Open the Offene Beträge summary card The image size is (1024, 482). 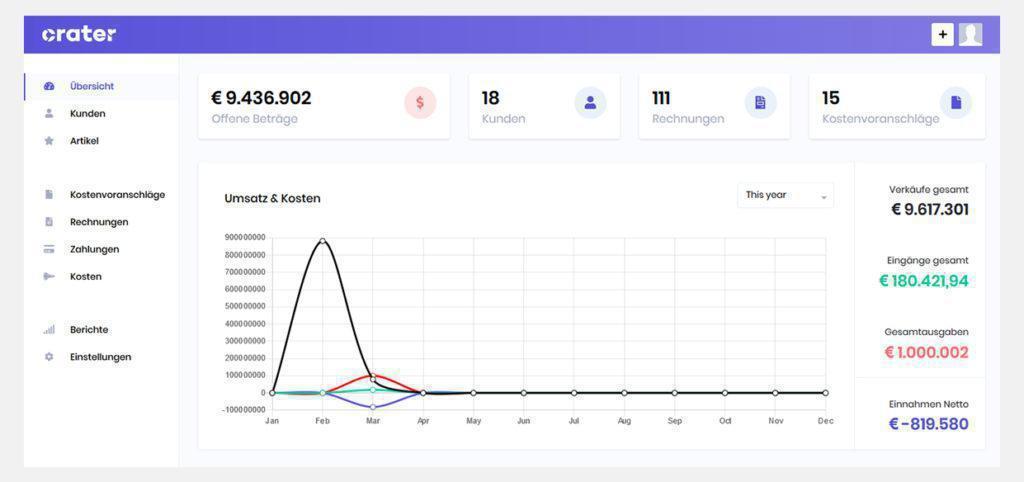pos(323,106)
